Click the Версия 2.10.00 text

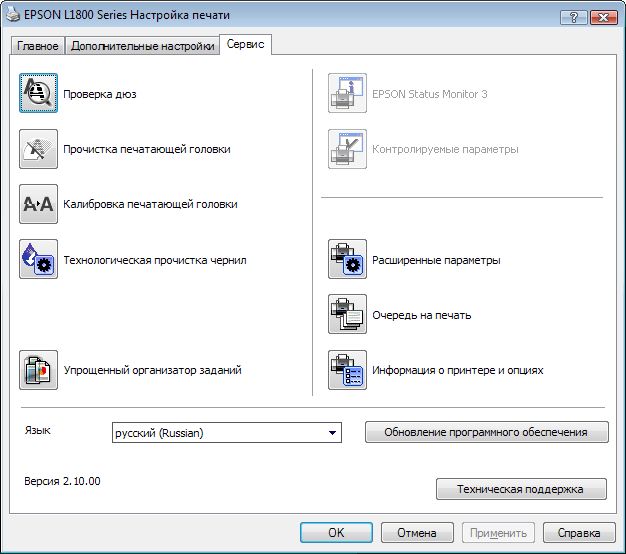[x=62, y=481]
